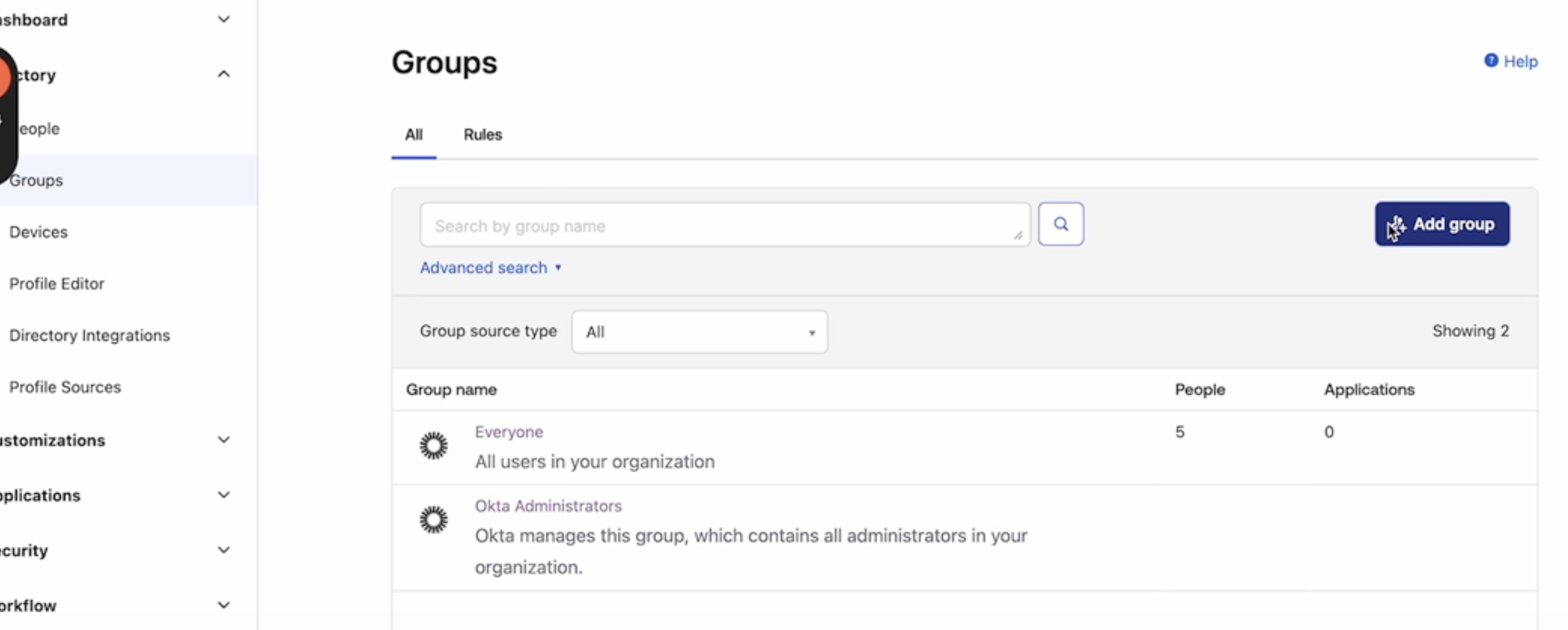Image resolution: width=1568 pixels, height=630 pixels.
Task: Focus the Search by group name field
Action: 725,224
